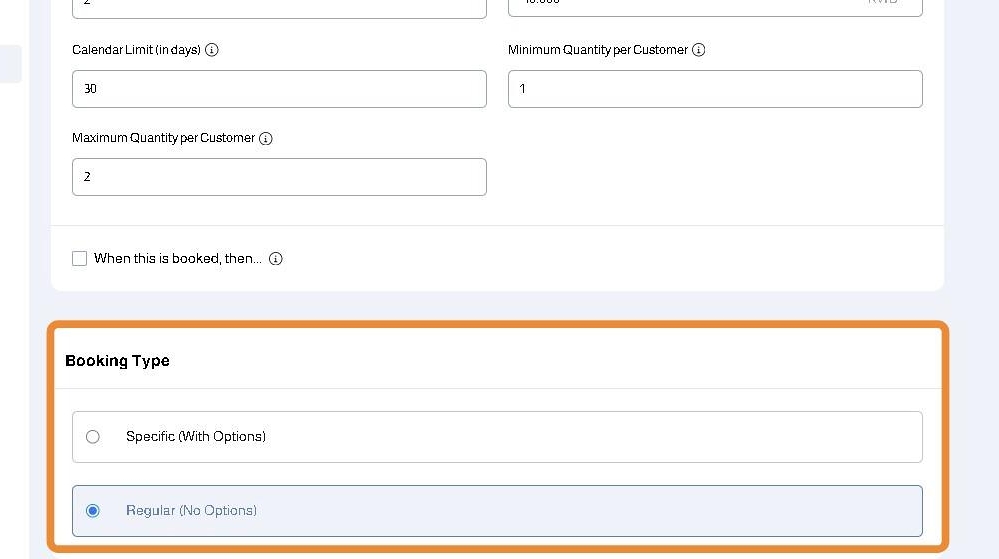Viewport: 999px width, 559px height.
Task: Select the Specific (With Options) radio button
Action: tap(93, 437)
